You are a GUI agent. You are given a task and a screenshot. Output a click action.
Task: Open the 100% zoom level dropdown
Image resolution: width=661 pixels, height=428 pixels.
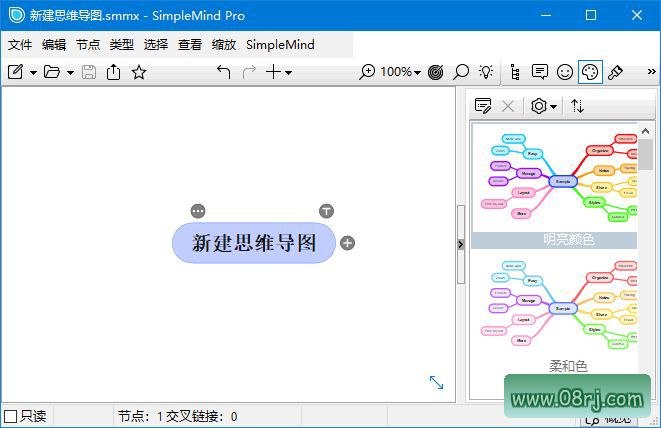pyautogui.click(x=400, y=72)
